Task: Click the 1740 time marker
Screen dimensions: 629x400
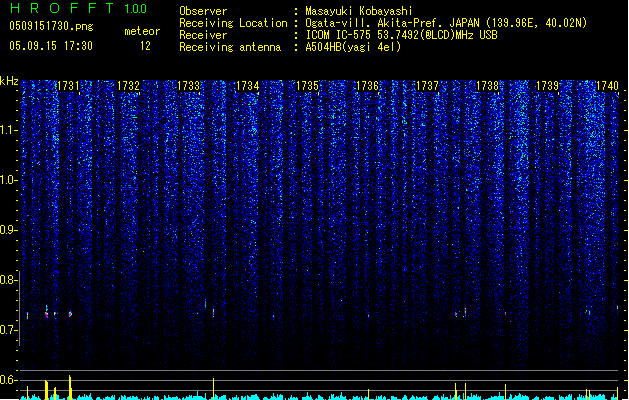Action: [x=607, y=86]
